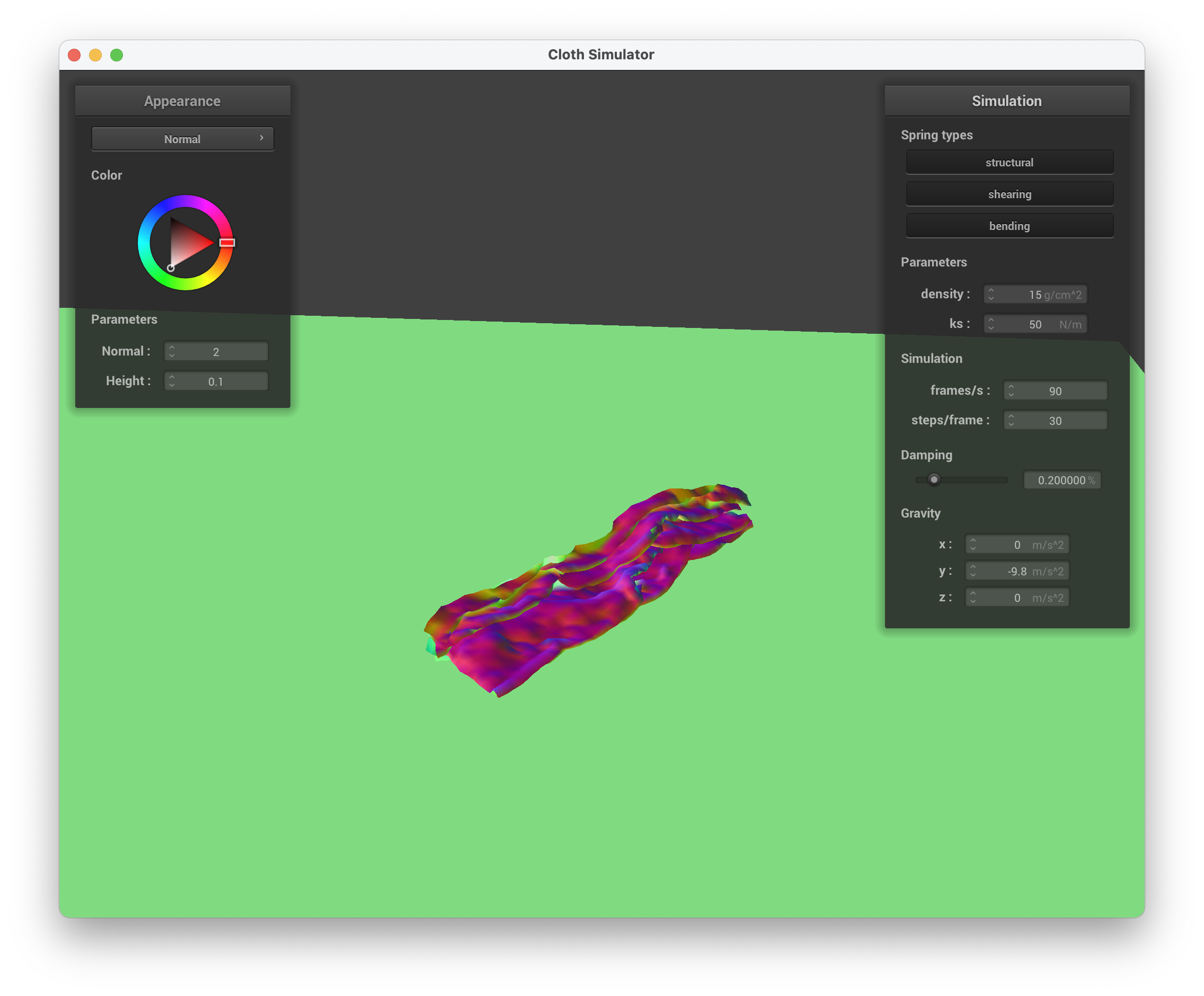This screenshot has width=1204, height=996.
Task: Click the Damping percentage value field
Action: point(1061,480)
